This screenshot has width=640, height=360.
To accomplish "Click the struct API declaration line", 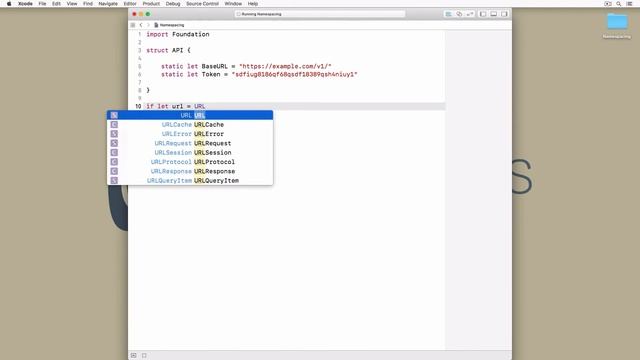I will tap(168, 50).
